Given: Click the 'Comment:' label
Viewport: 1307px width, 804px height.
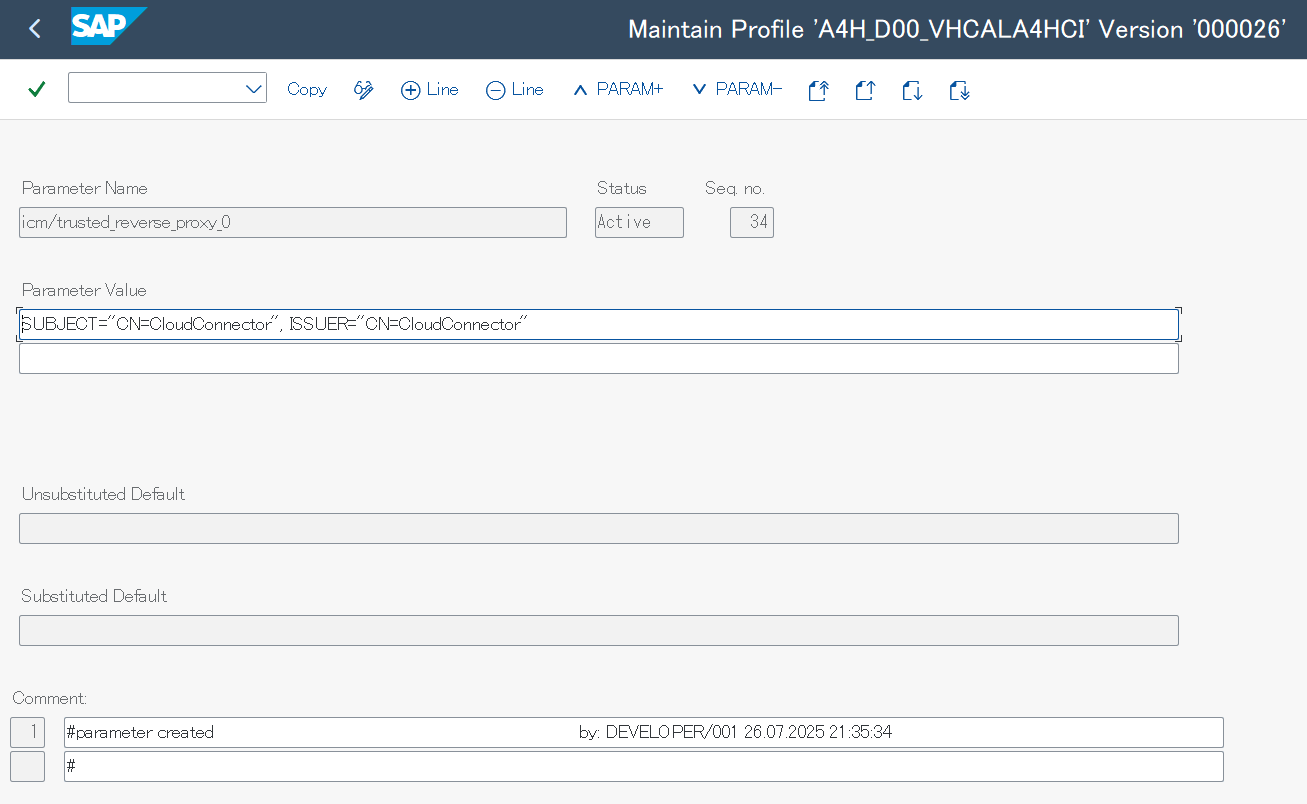Looking at the screenshot, I should [x=50, y=698].
